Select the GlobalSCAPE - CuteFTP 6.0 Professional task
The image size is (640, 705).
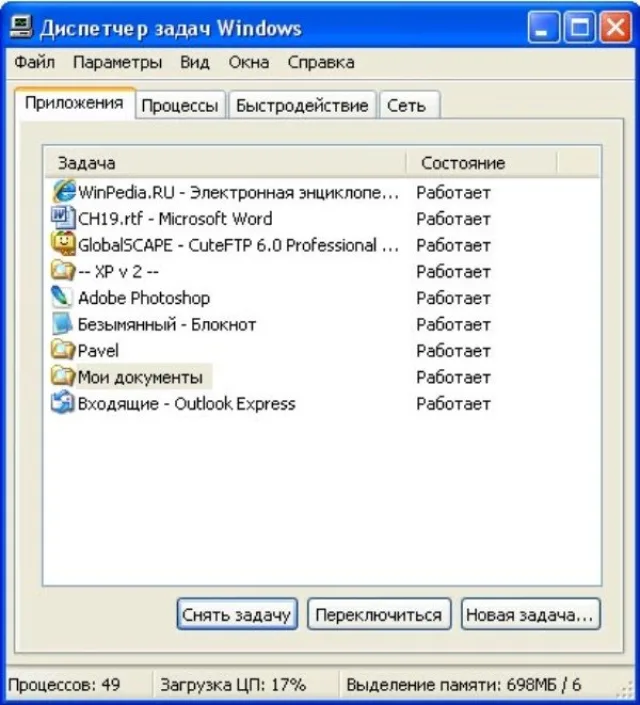click(238, 245)
